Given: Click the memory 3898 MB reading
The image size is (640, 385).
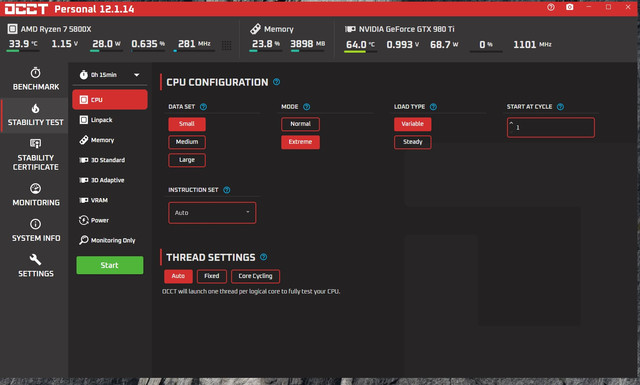Looking at the screenshot, I should click(308, 44).
